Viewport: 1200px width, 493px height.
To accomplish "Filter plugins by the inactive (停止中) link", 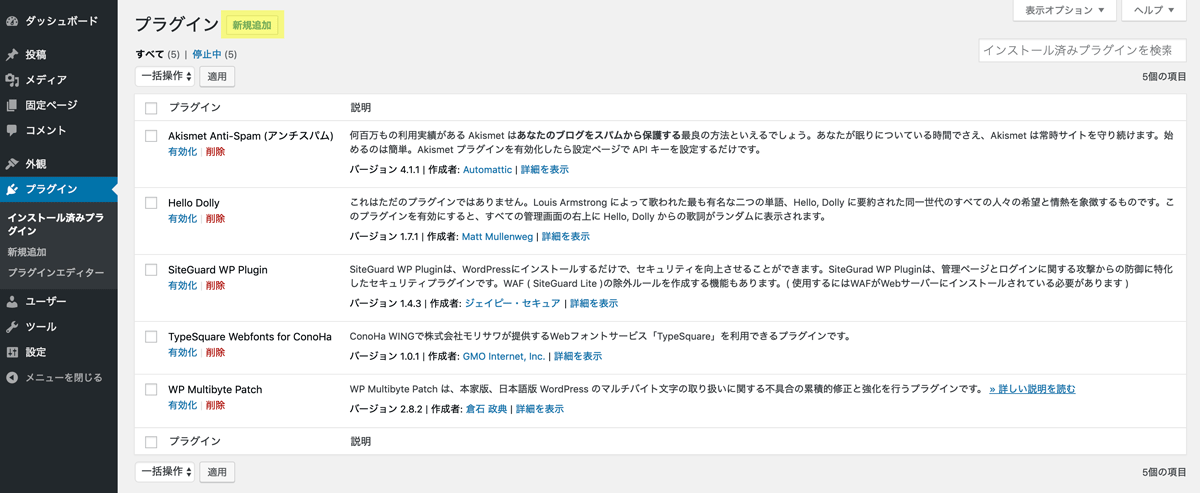I will click(207, 54).
